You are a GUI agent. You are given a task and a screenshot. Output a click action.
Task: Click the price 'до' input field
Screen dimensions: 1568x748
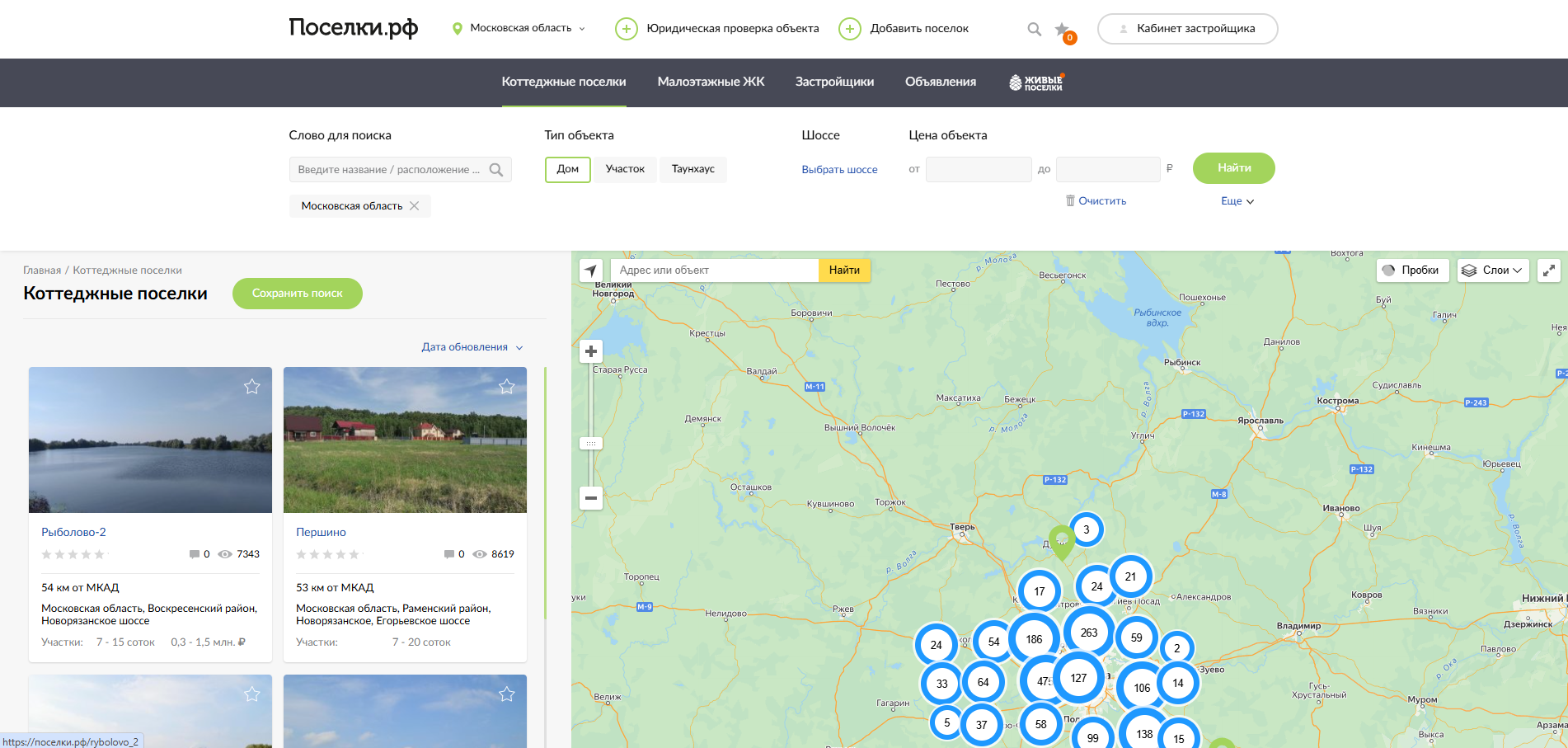[1108, 169]
